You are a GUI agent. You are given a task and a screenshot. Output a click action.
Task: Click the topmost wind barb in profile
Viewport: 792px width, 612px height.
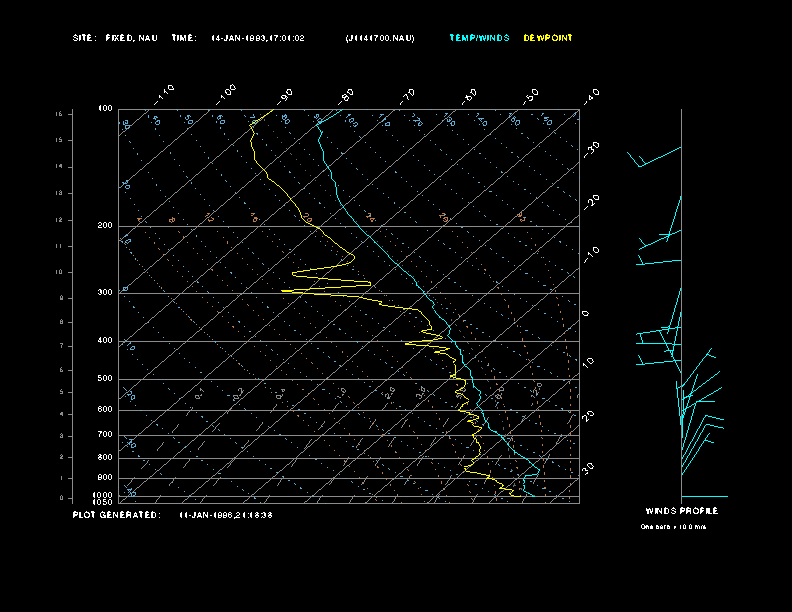[654, 157]
